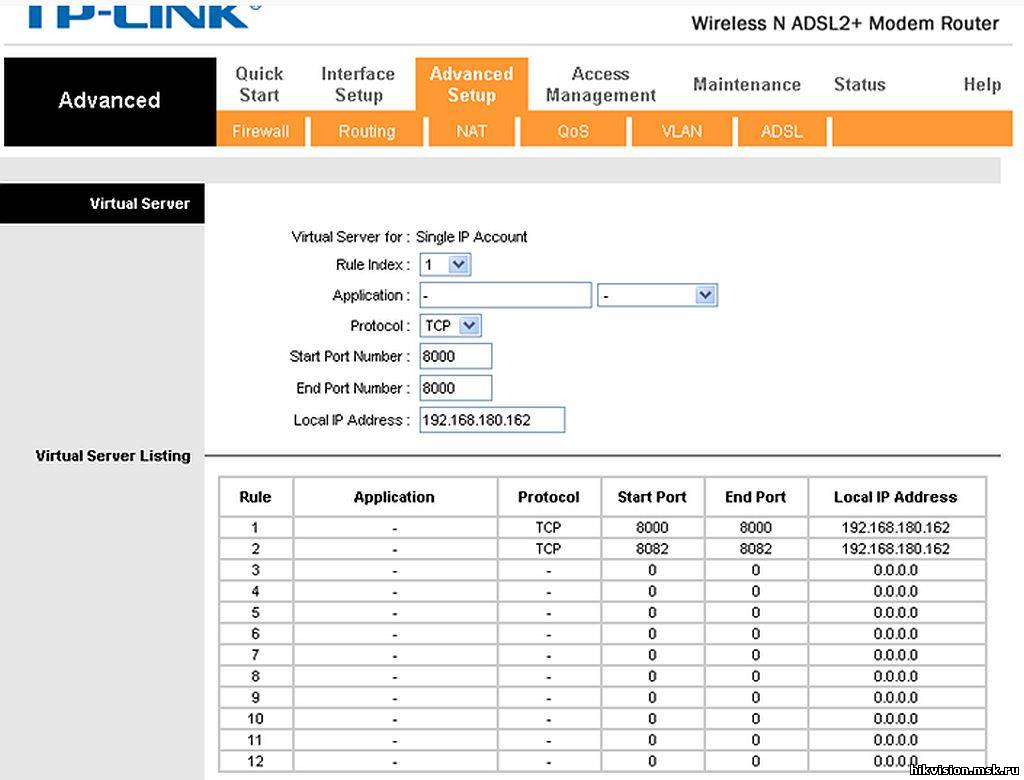Open the NAT submenu
The width and height of the screenshot is (1024, 780).
pyautogui.click(x=472, y=131)
